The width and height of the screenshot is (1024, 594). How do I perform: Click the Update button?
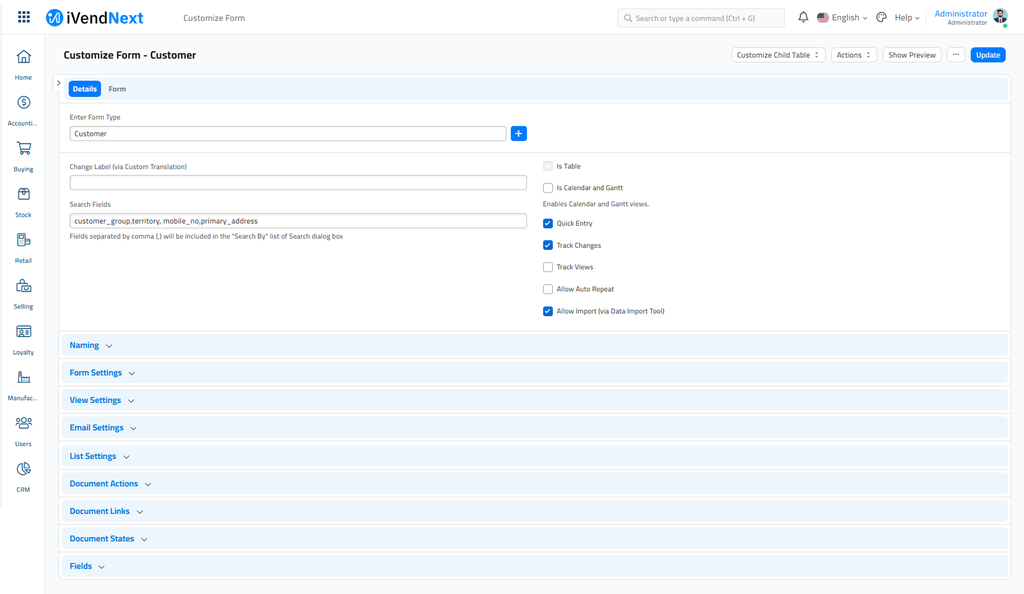tap(988, 55)
